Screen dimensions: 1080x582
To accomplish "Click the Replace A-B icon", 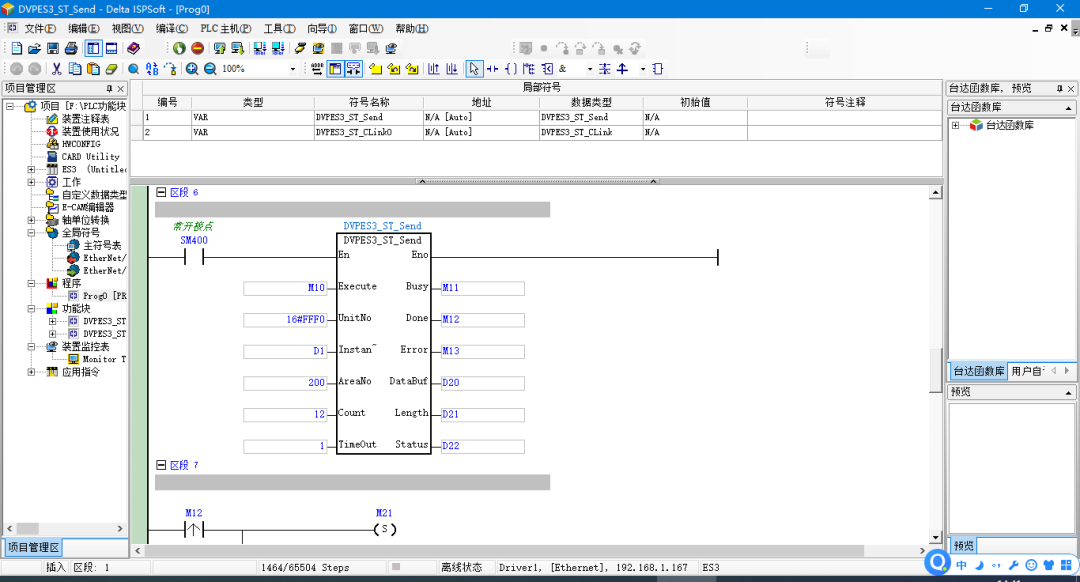I will tap(152, 69).
